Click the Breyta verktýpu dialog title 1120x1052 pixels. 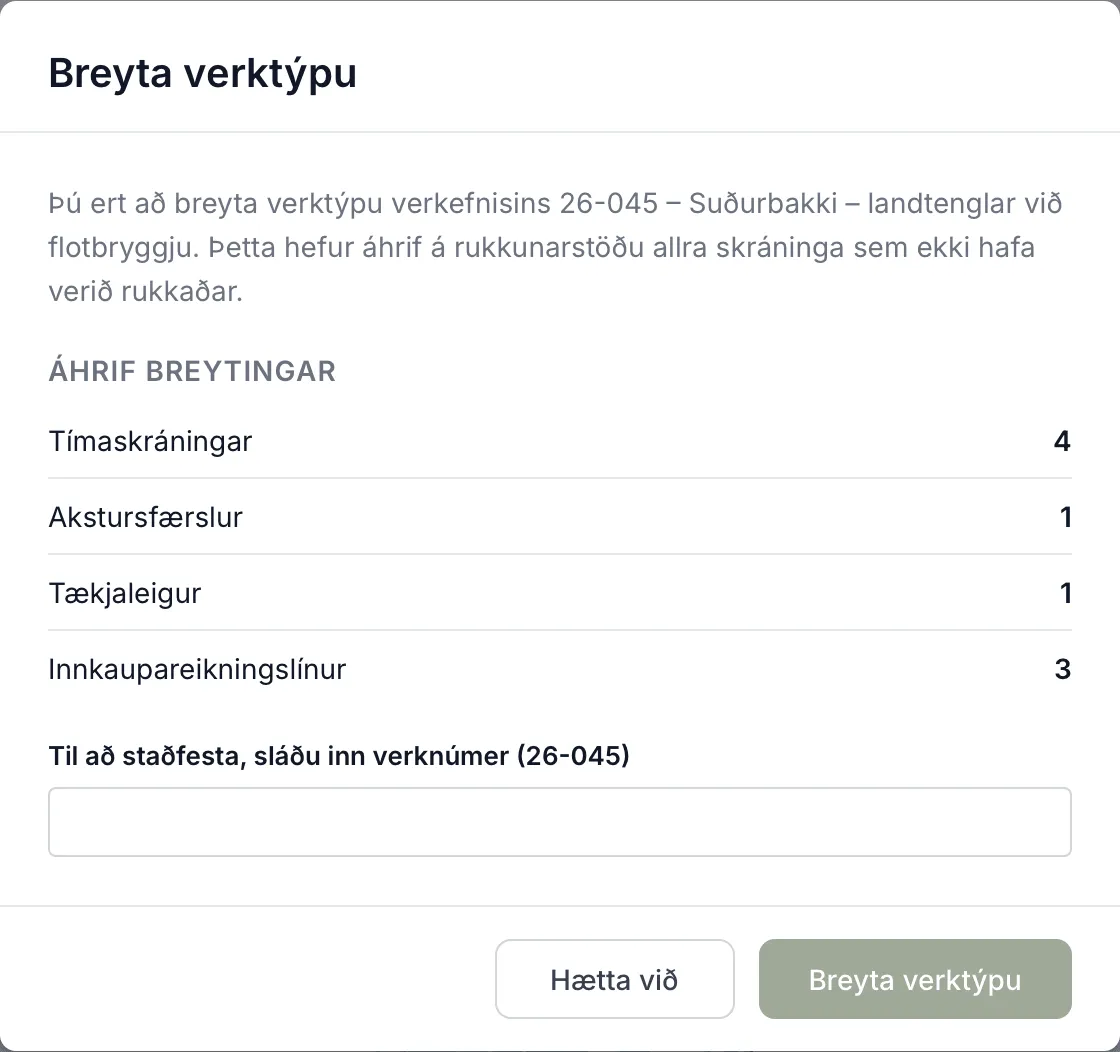tap(203, 74)
